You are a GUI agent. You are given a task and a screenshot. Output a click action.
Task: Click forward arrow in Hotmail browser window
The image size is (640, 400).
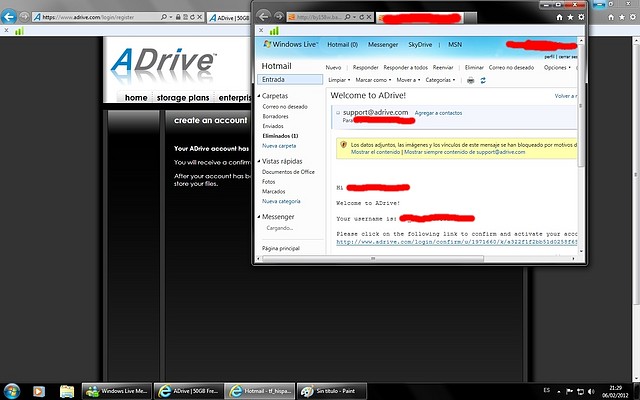pos(279,17)
